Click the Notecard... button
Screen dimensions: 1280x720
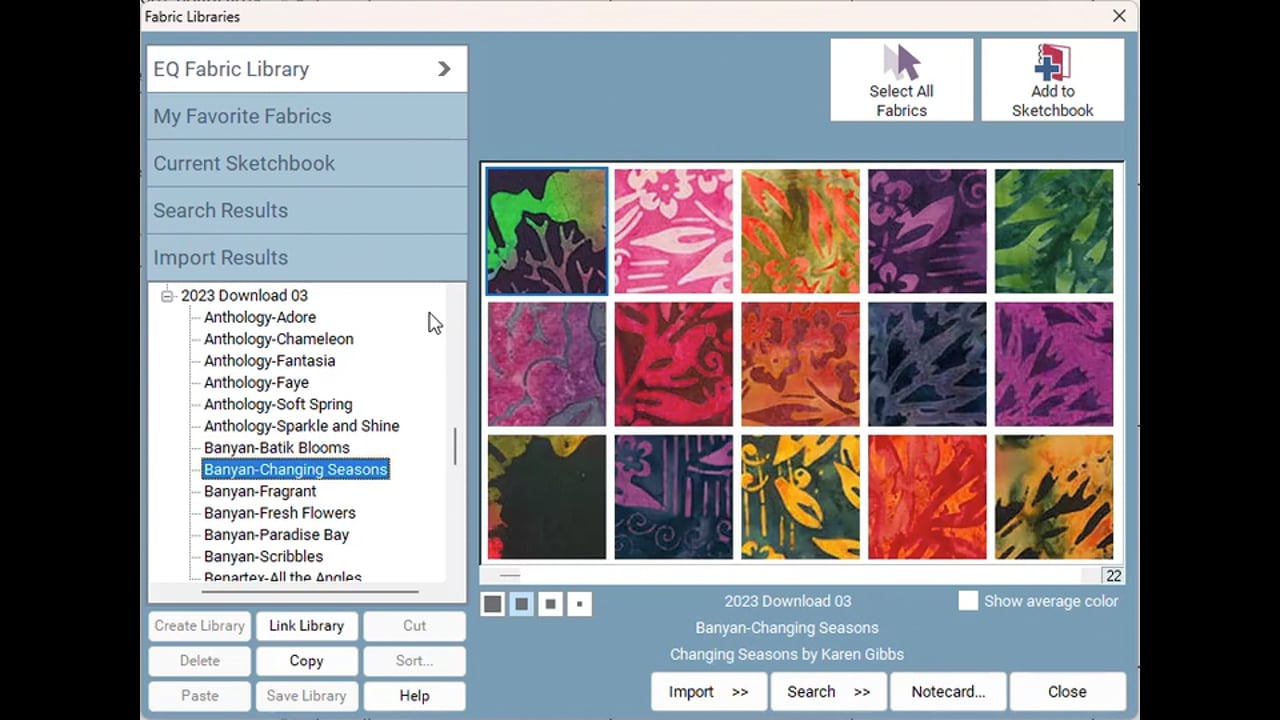click(x=948, y=692)
